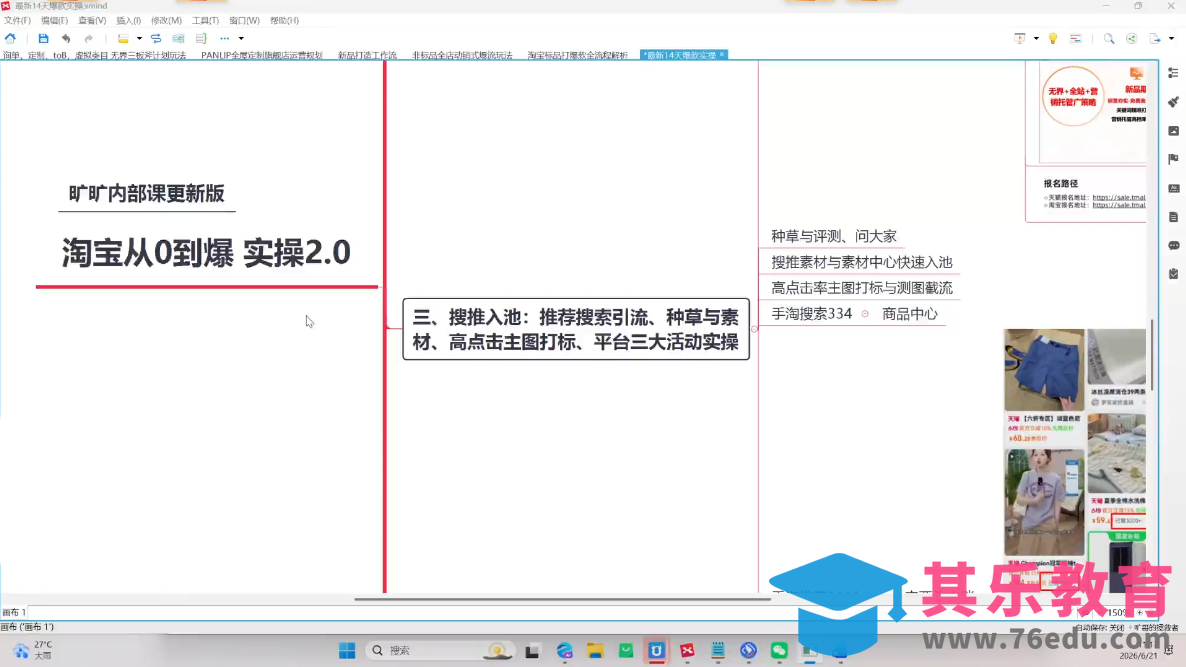Open the Outline side panel

tap(1173, 73)
